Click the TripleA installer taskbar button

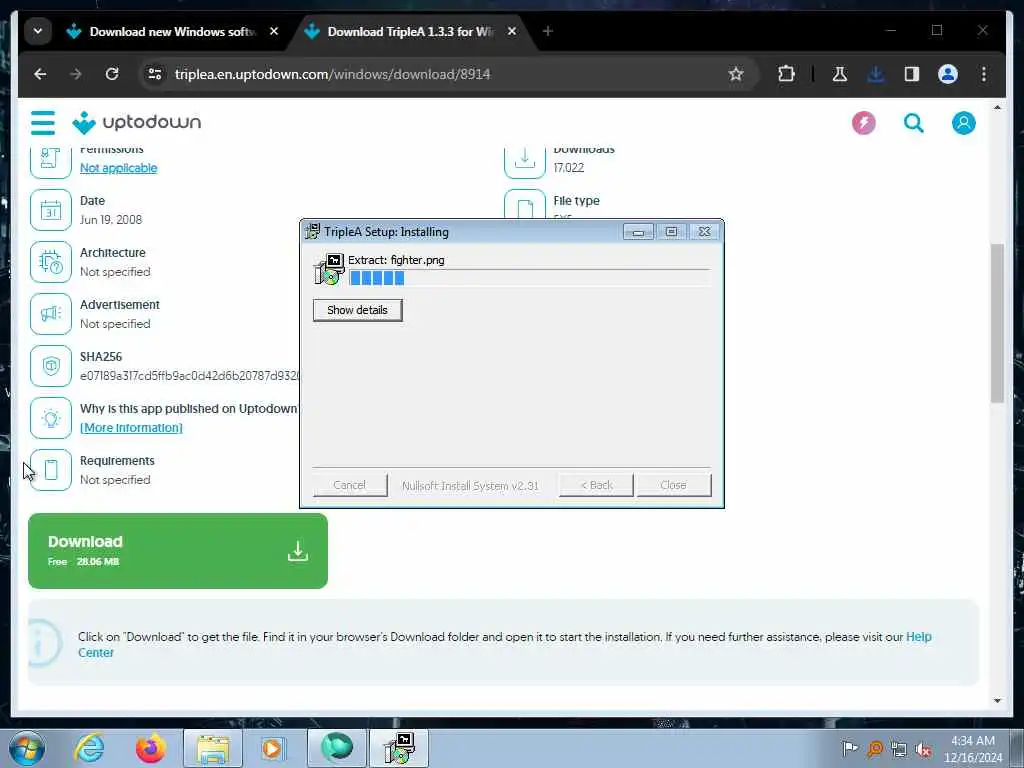coord(399,748)
